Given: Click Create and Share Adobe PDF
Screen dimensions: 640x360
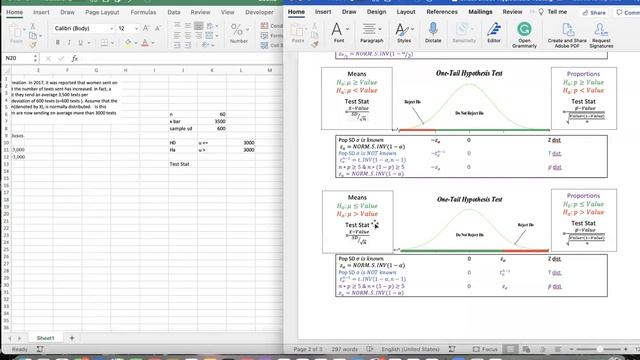Looking at the screenshot, I should pos(567,35).
